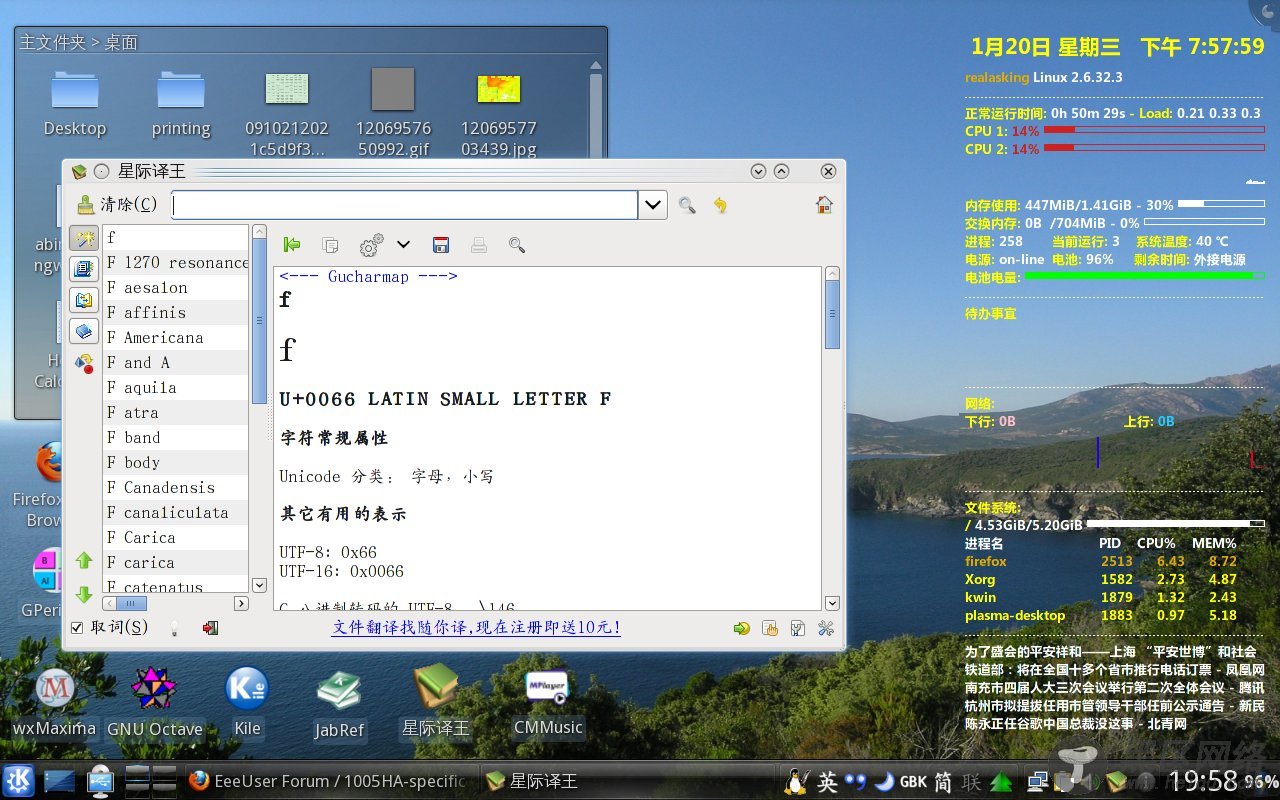Viewport: 1280px width, 800px height.
Task: Click the shapes and red dot sidebar icon
Action: click(x=84, y=362)
